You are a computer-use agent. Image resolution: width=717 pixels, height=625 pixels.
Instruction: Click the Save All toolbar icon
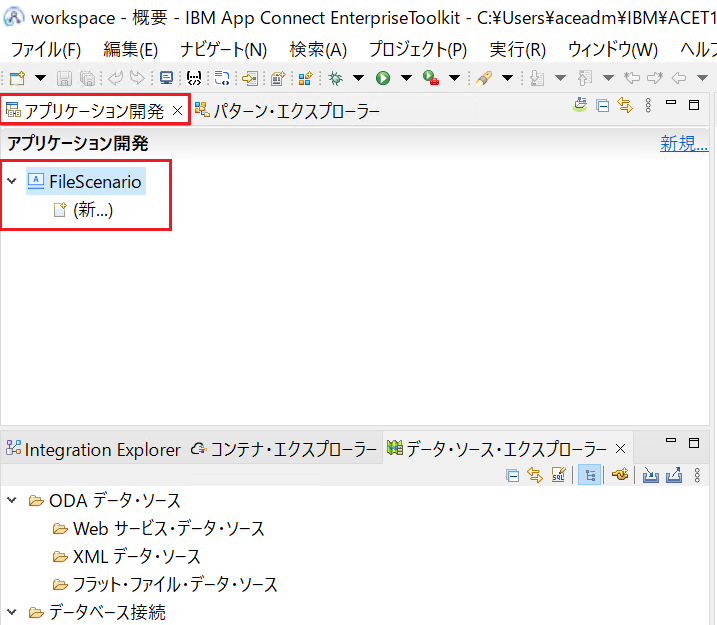click(87, 78)
